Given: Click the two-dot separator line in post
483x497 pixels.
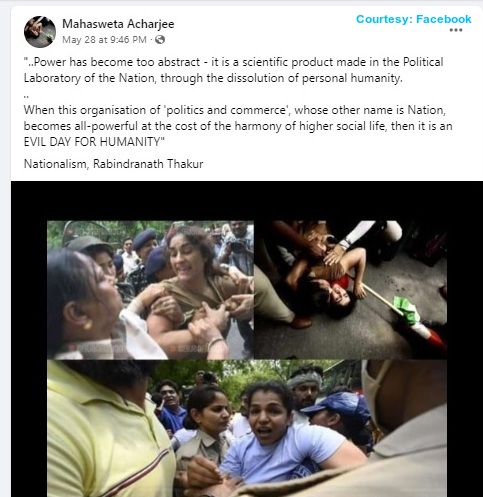Looking at the screenshot, I should point(27,96).
